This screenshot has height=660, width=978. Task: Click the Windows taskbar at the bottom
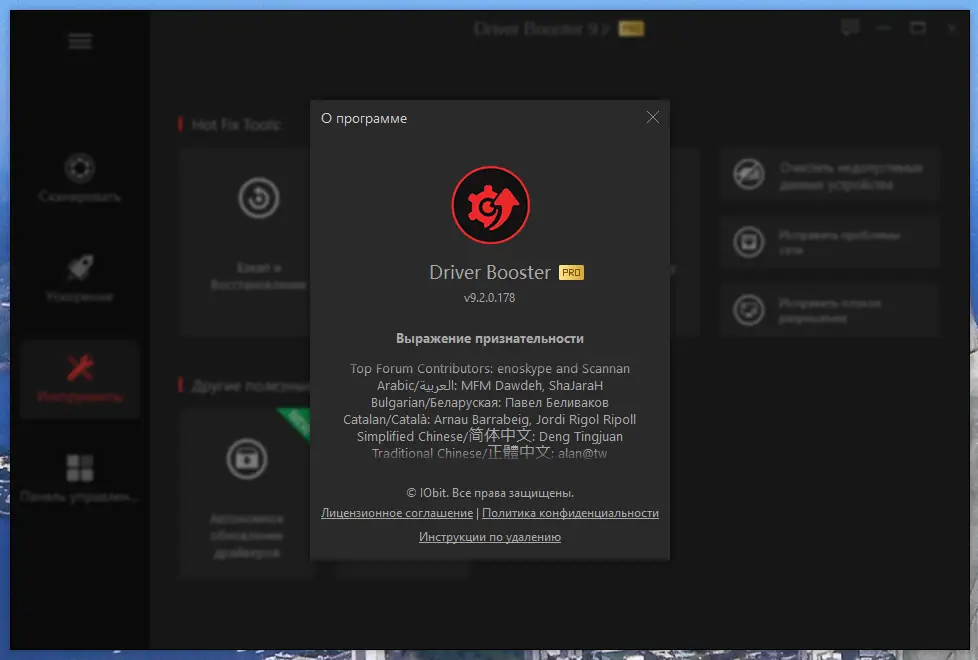point(489,653)
